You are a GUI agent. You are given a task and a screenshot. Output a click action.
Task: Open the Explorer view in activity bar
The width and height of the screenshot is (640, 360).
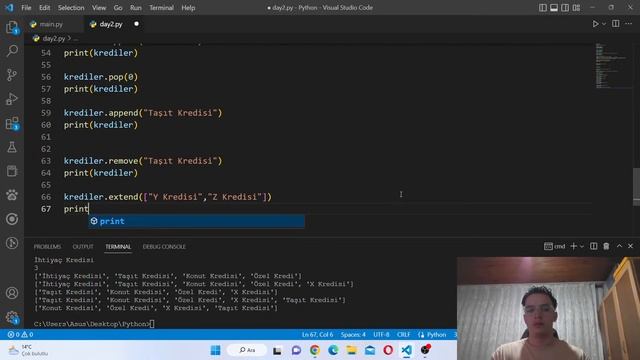click(x=12, y=27)
